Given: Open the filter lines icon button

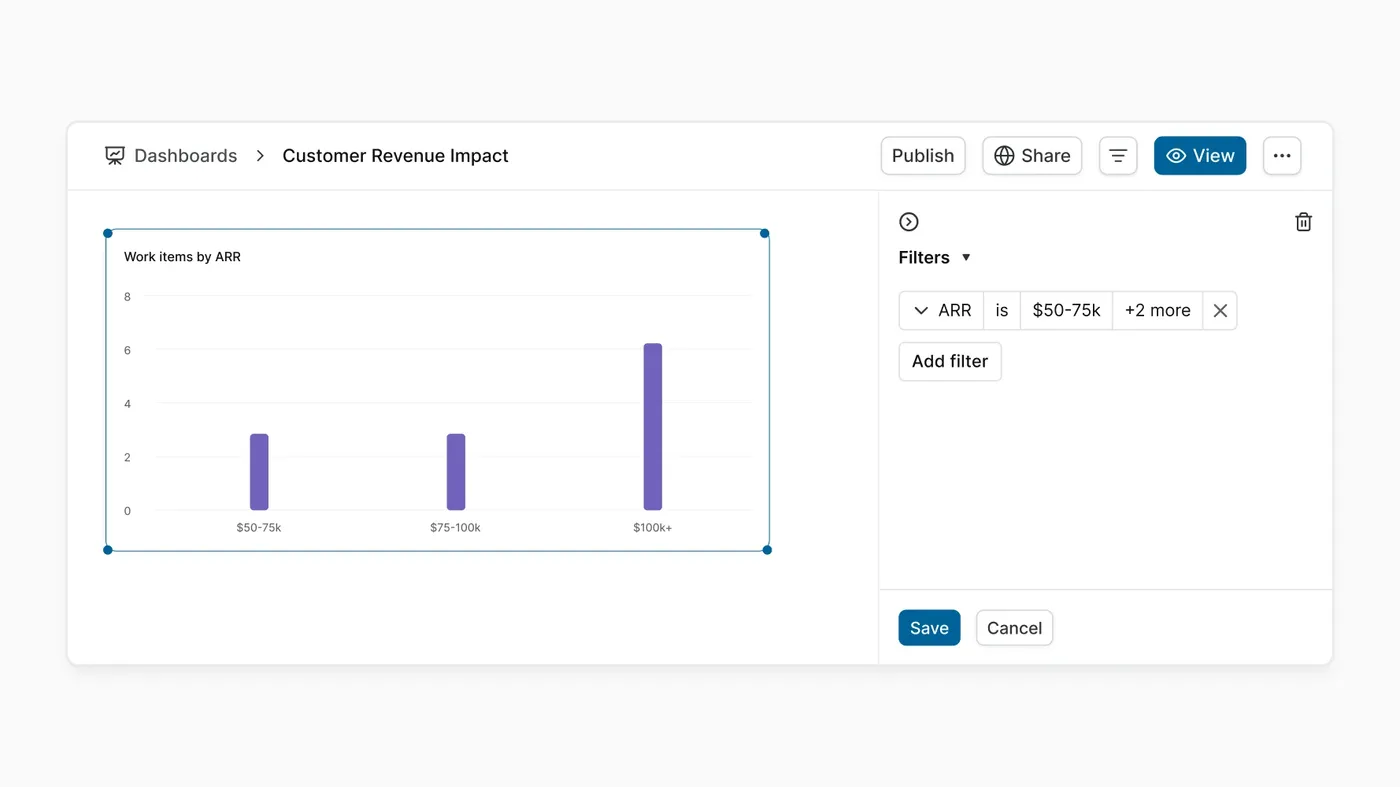Looking at the screenshot, I should click(x=1118, y=156).
